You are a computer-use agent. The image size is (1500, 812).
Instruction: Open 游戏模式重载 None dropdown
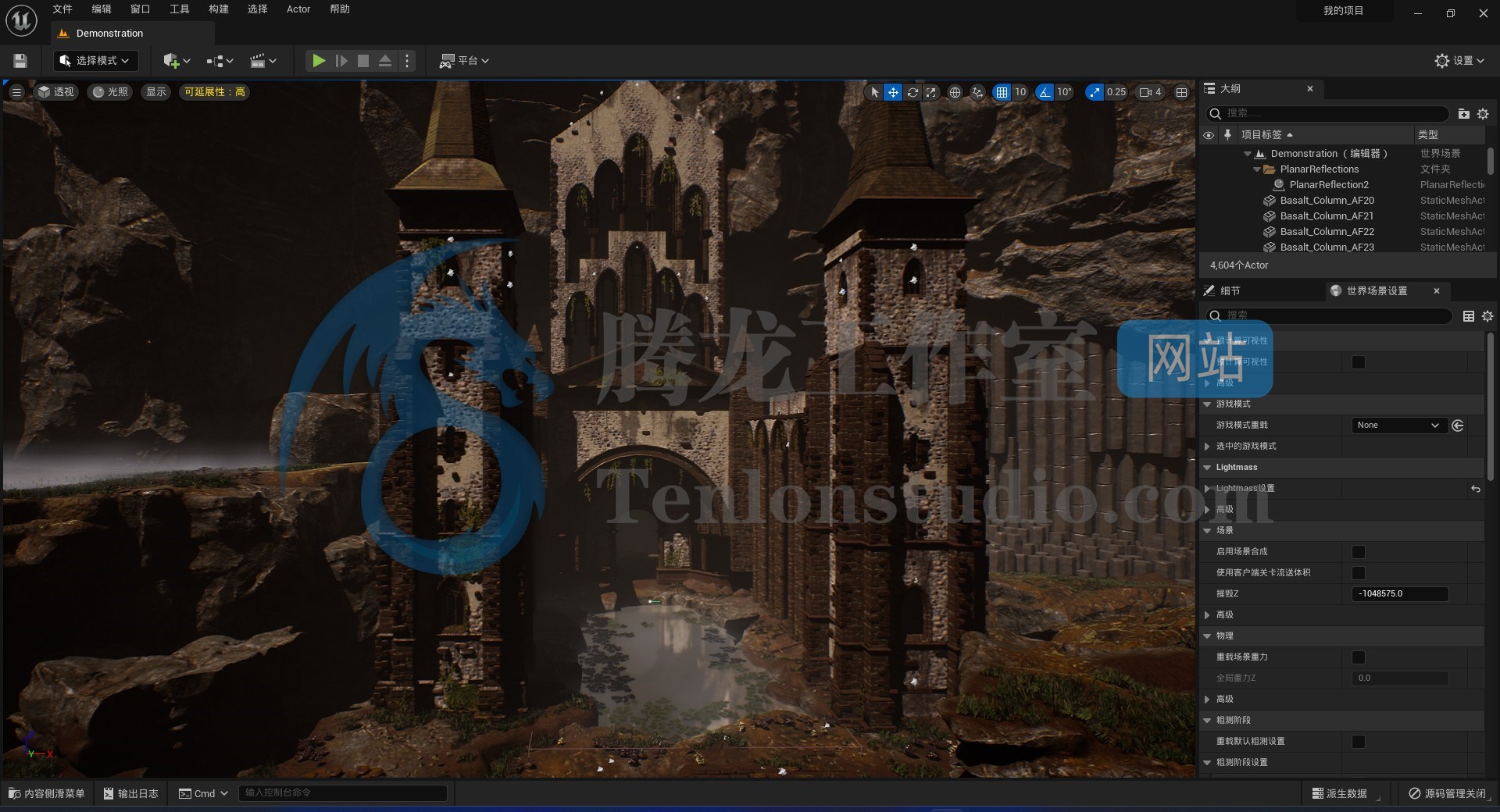coord(1398,426)
